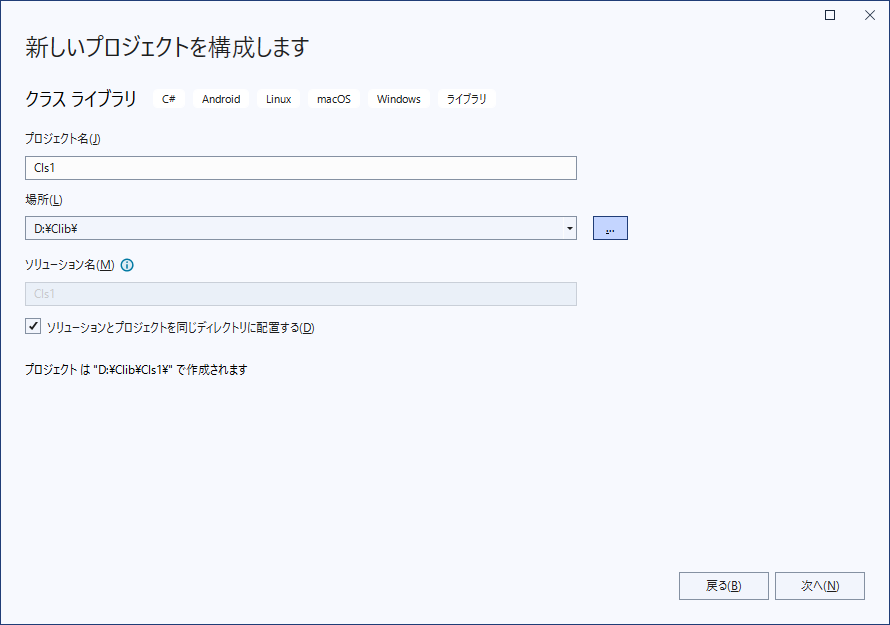Click the ソリューション名(M) label
Image resolution: width=890 pixels, height=625 pixels.
[69, 265]
